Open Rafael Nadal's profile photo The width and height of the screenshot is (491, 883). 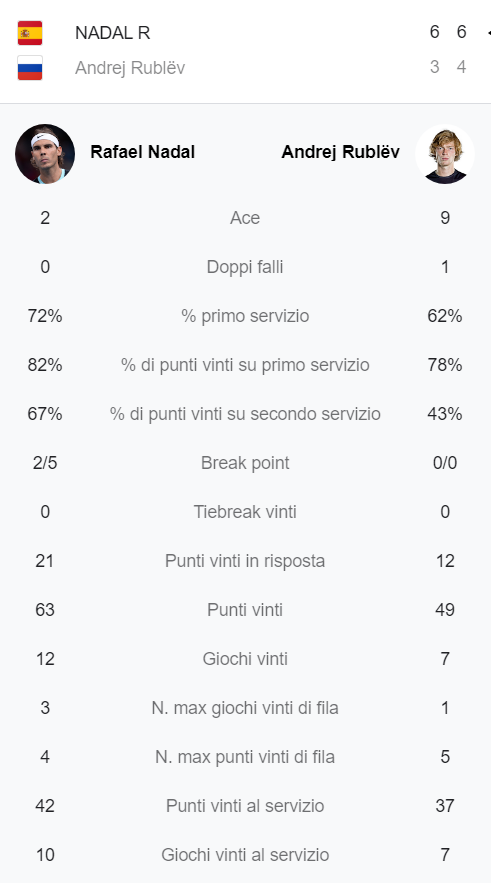[x=45, y=154]
